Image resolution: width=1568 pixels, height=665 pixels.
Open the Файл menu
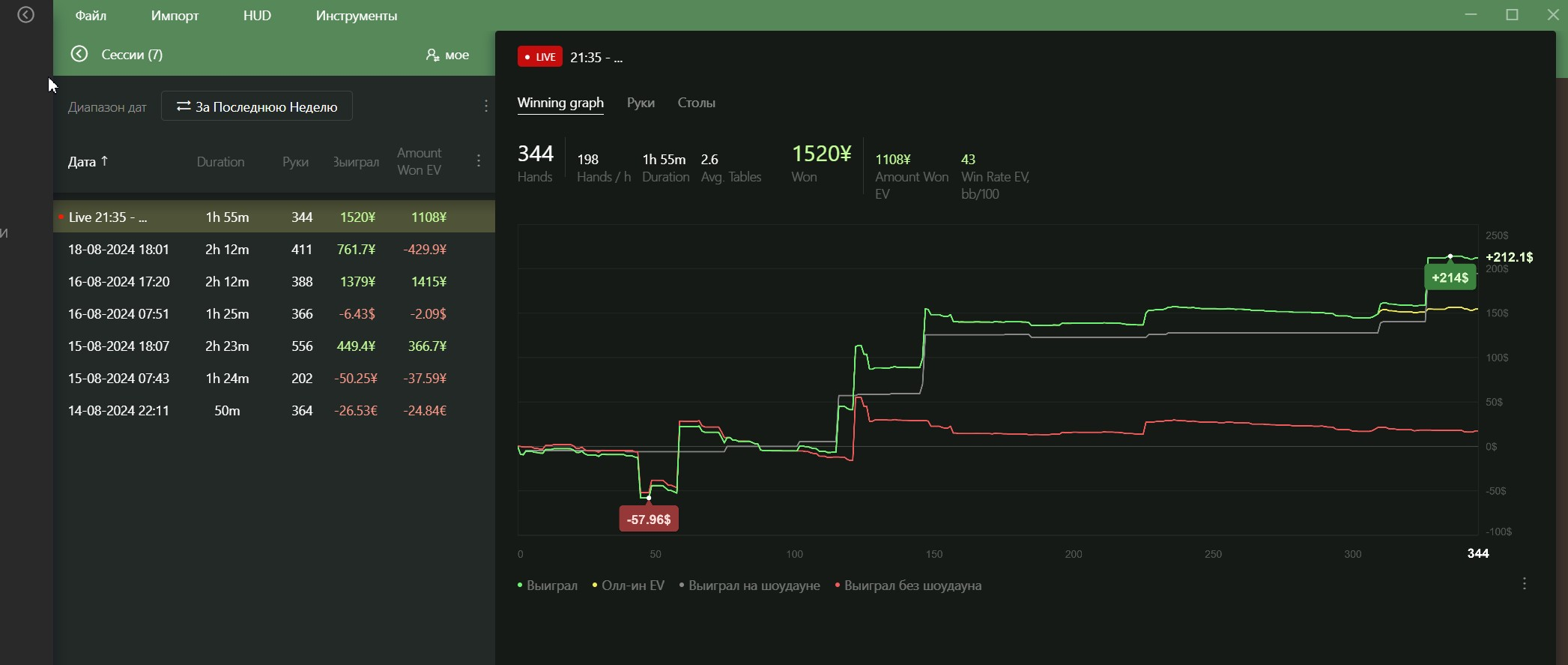[x=91, y=16]
